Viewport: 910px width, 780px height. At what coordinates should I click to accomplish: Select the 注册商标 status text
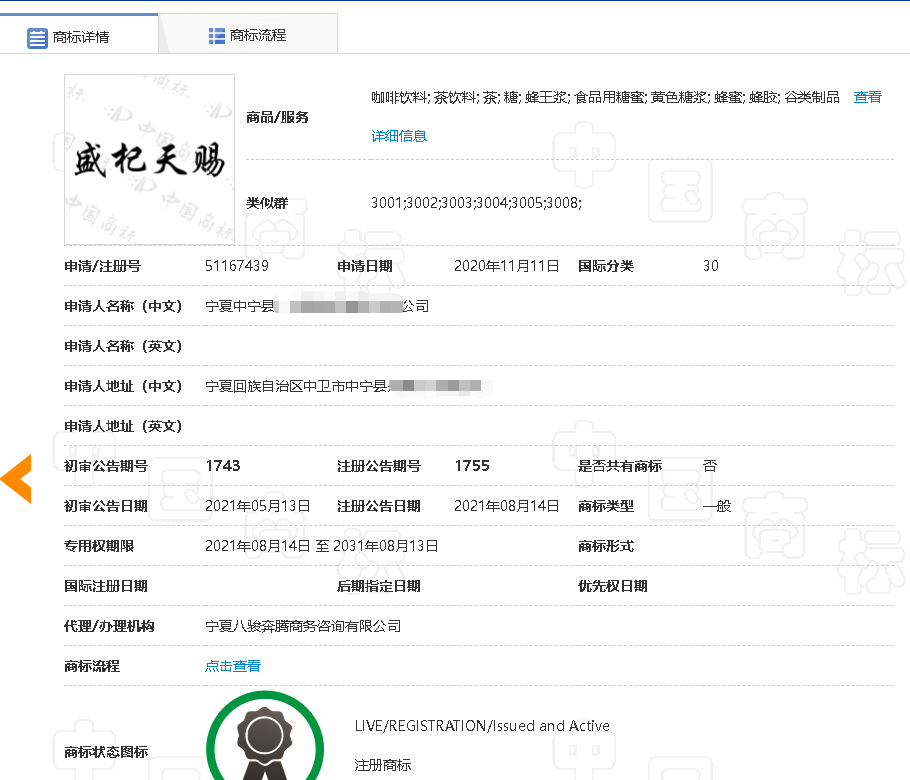pyautogui.click(x=383, y=765)
